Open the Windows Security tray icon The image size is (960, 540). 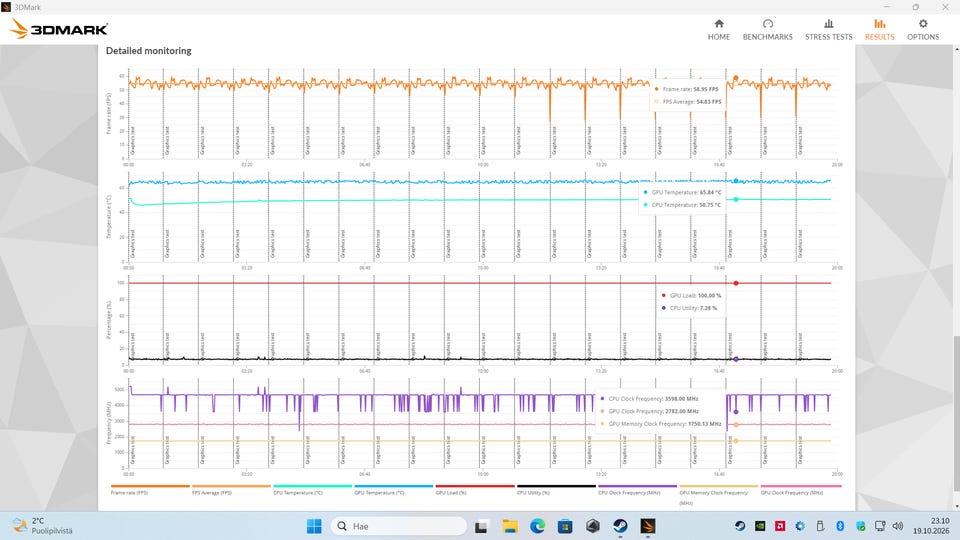(861, 526)
